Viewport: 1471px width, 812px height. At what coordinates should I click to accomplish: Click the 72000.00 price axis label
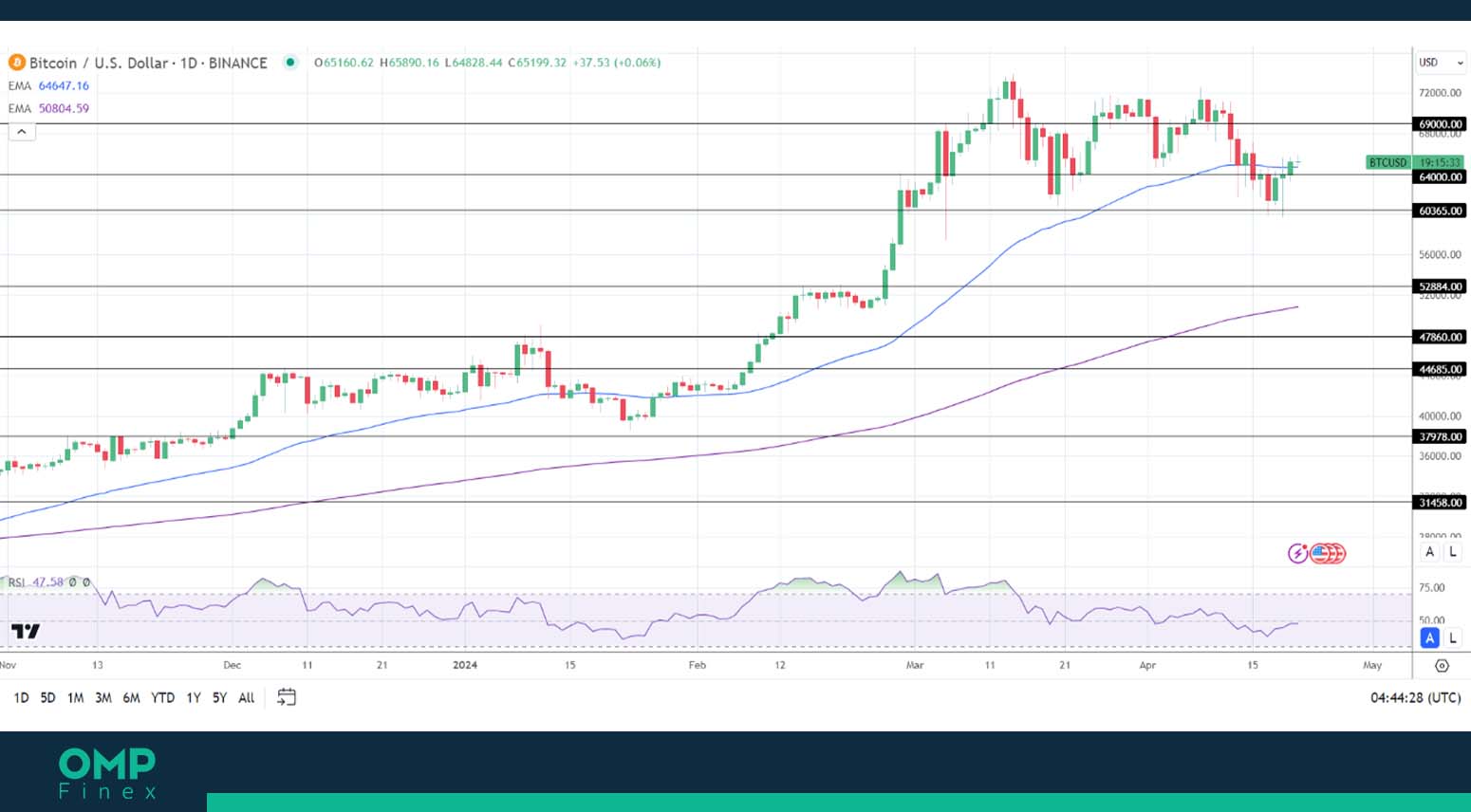coord(1440,93)
